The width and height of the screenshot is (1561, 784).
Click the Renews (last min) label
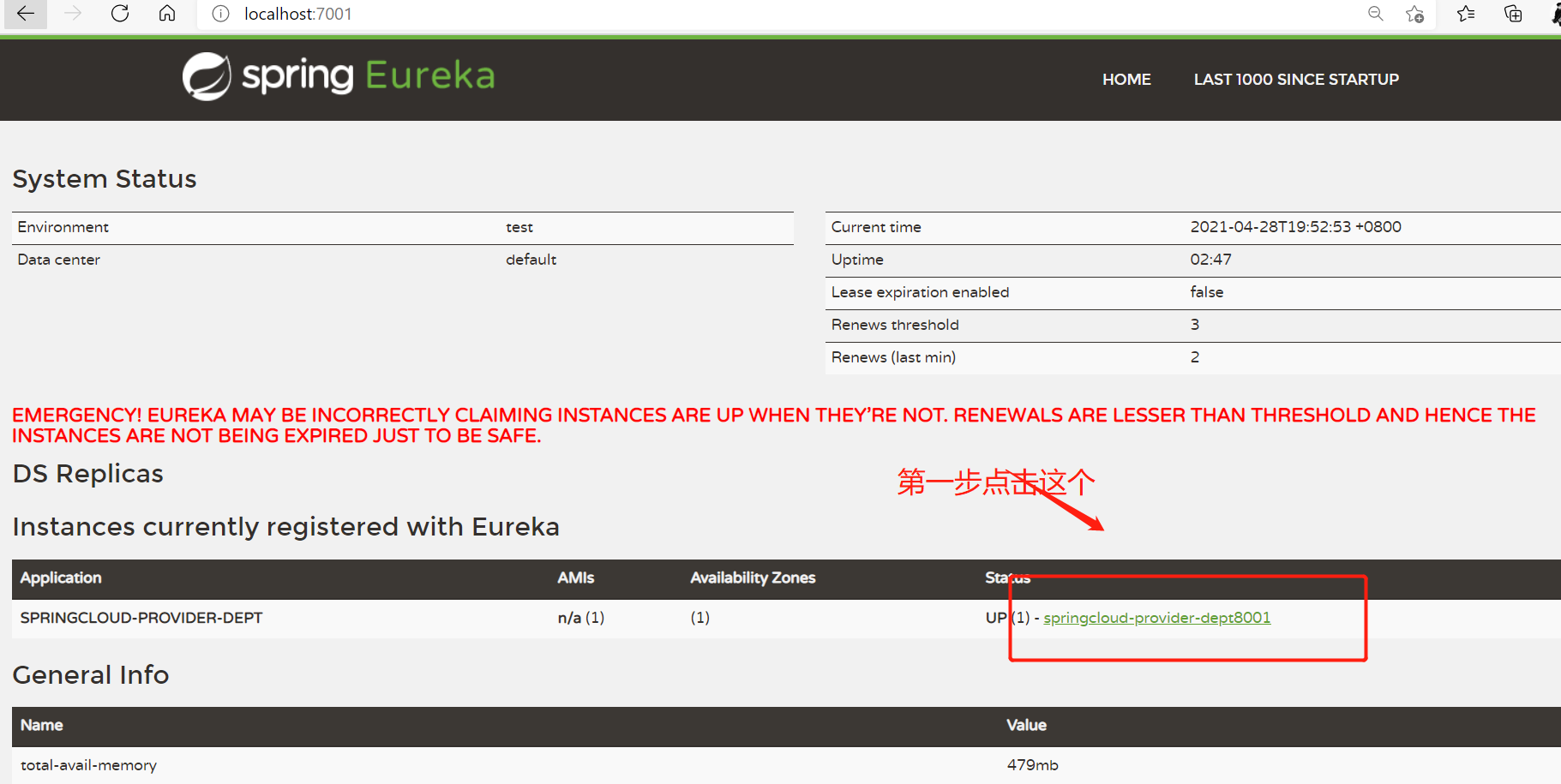click(893, 357)
